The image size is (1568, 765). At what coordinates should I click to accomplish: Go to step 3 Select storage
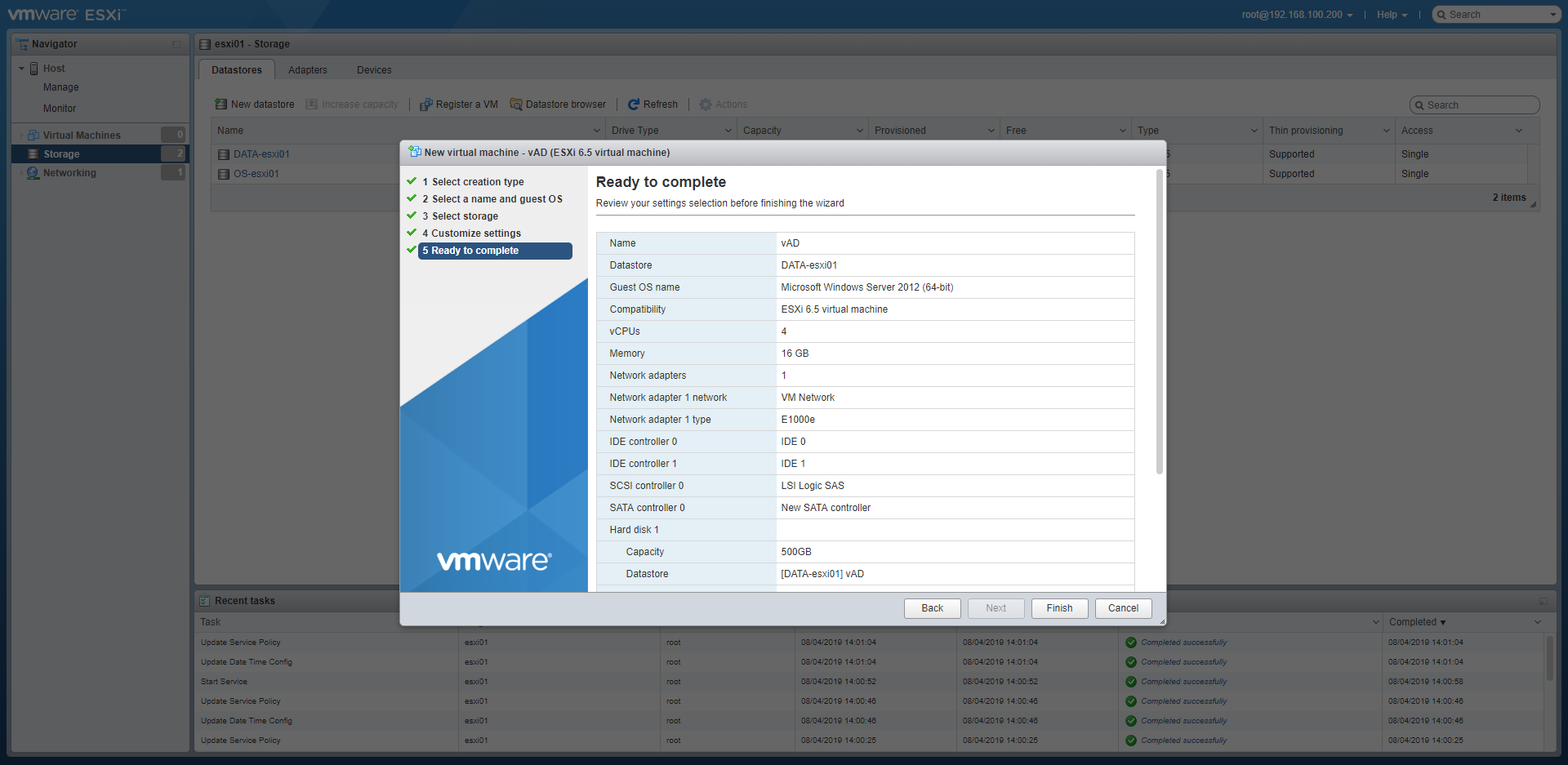point(465,216)
